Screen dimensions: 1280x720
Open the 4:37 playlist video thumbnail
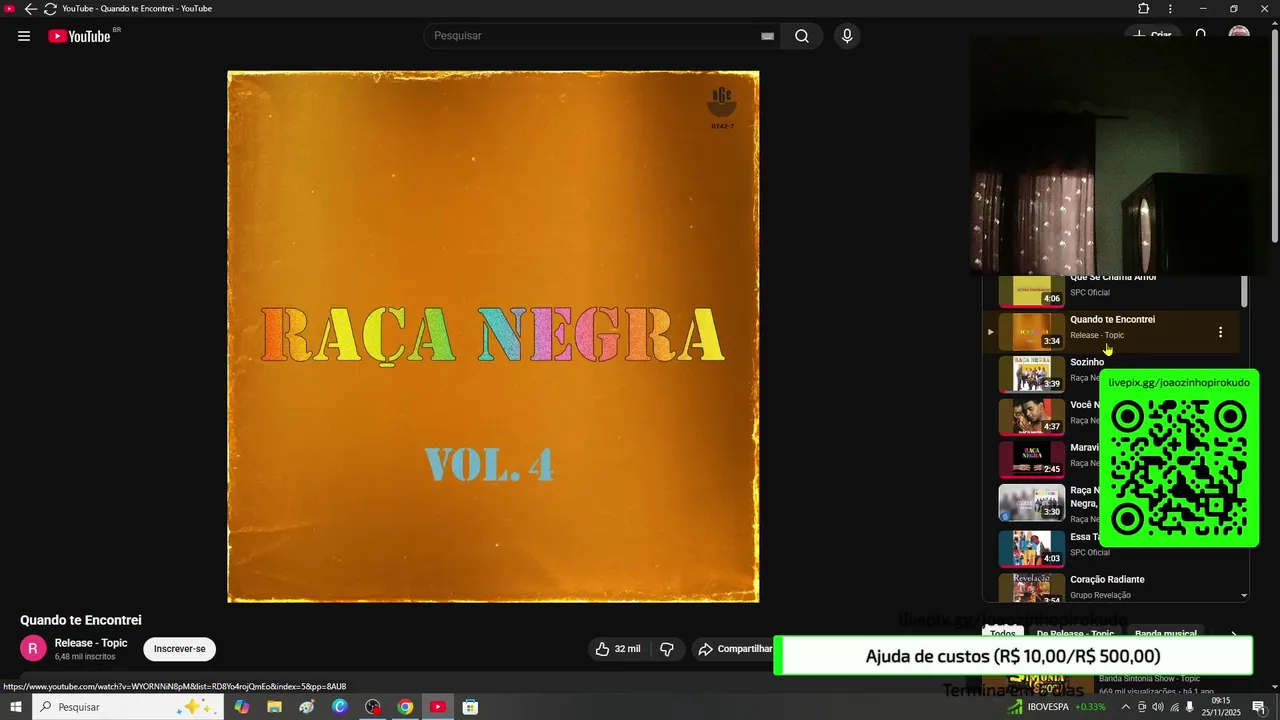[x=1031, y=417]
